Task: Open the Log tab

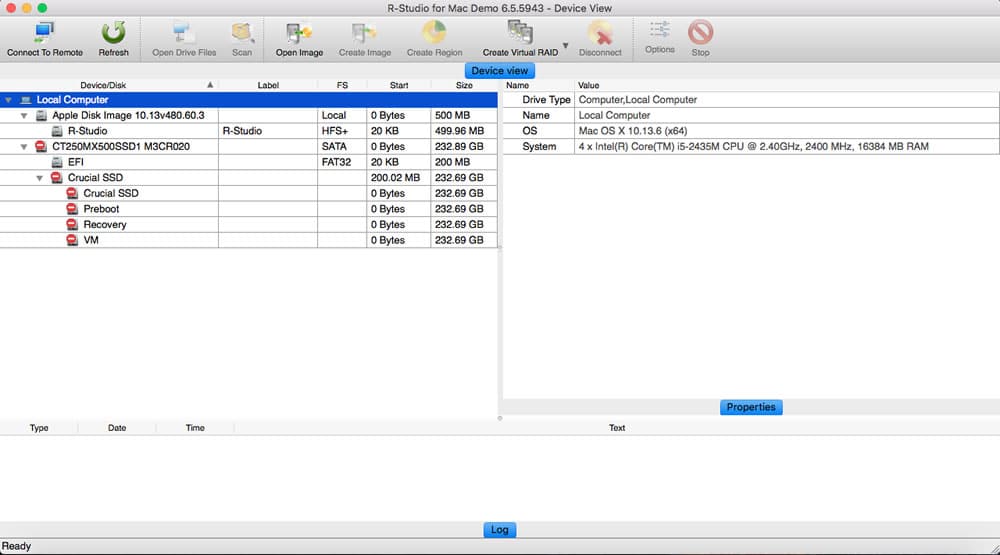Action: (x=499, y=529)
